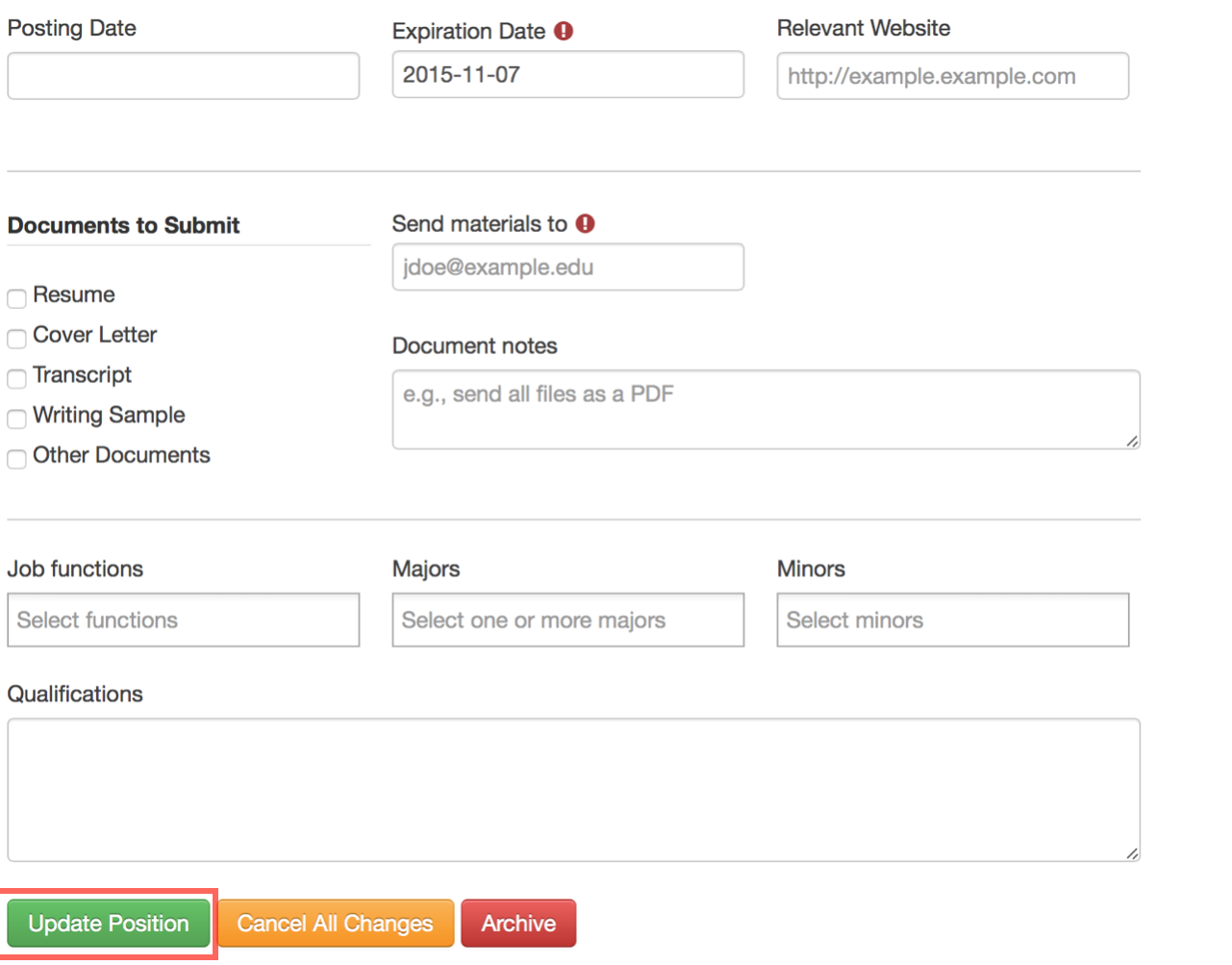Grab the Qualifications text area resize handle
1232x965 pixels.
(x=1132, y=853)
